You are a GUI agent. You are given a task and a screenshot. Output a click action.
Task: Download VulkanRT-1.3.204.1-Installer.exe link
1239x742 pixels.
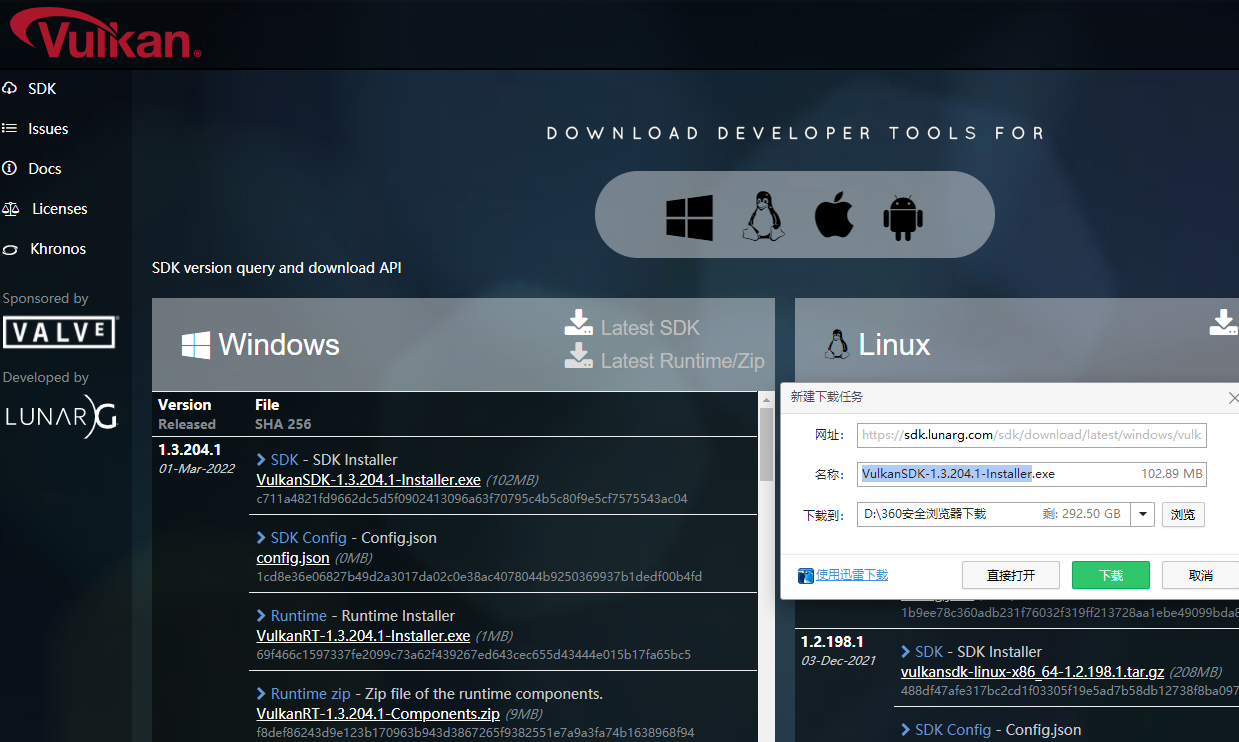click(x=363, y=635)
